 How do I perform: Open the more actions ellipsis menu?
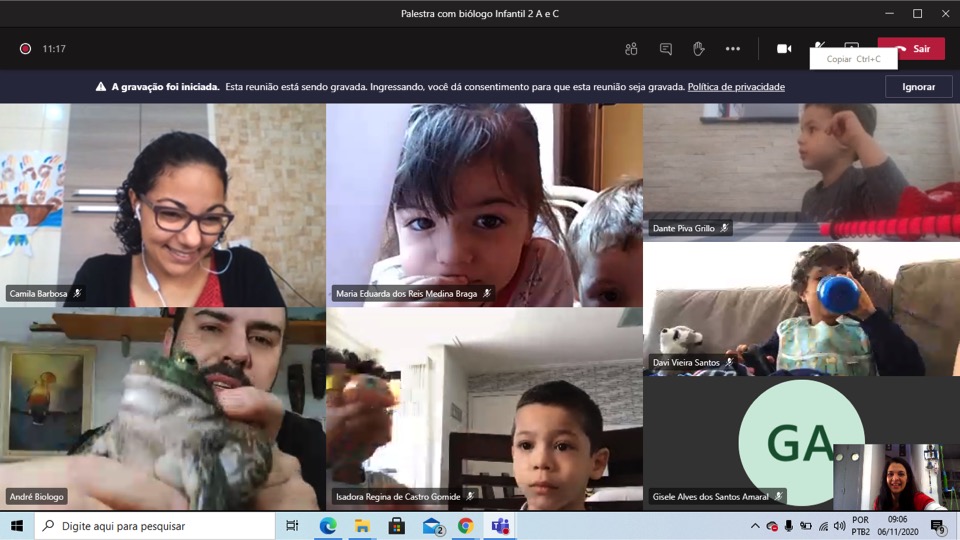(732, 49)
